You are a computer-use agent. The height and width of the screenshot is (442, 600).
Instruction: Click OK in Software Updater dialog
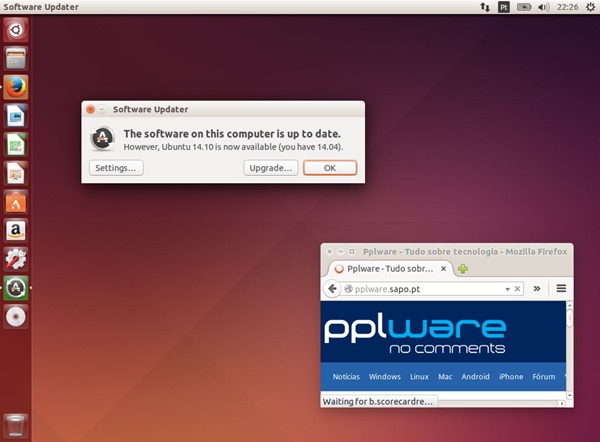point(330,168)
